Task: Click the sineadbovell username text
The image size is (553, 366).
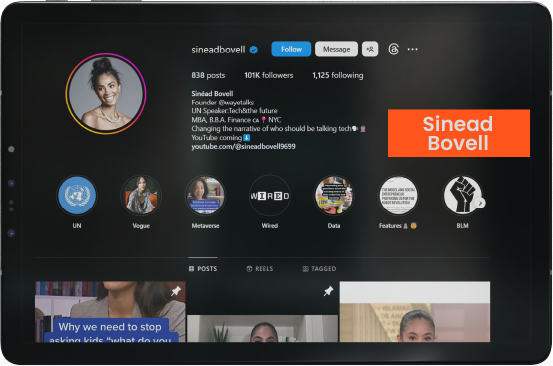Action: [x=218, y=50]
